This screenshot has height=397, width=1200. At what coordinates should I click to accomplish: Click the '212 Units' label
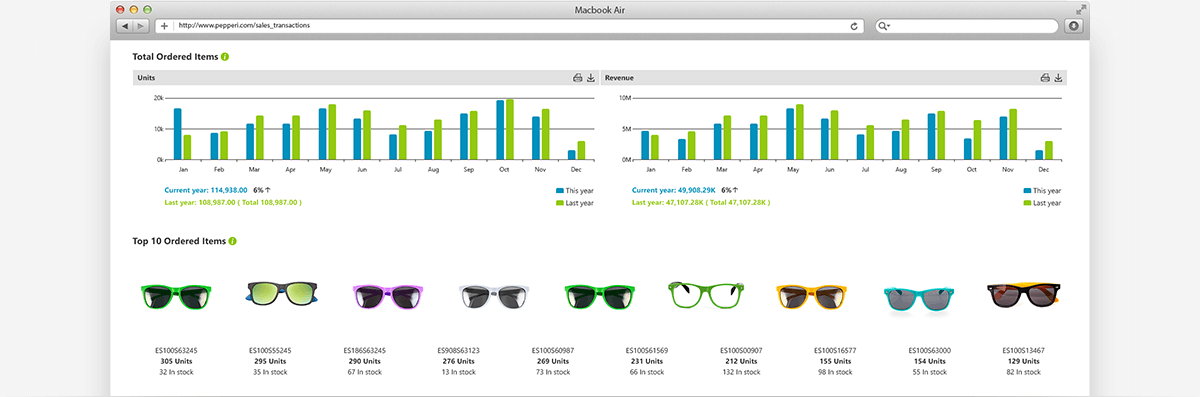click(740, 361)
